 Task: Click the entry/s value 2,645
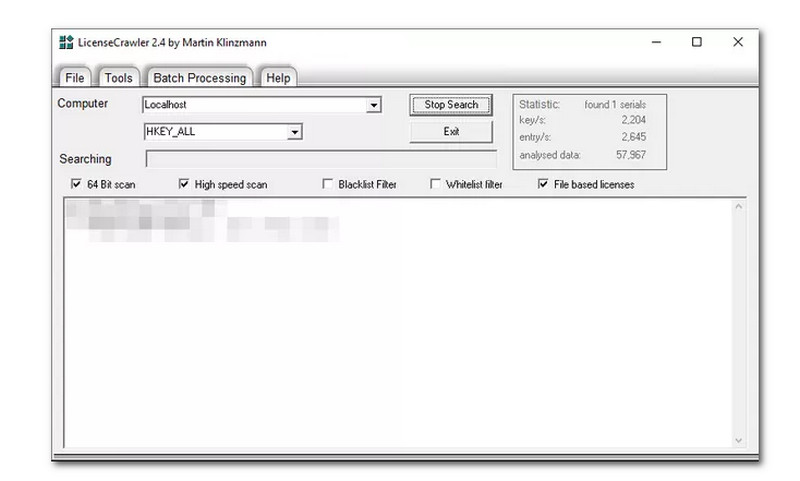point(633,137)
